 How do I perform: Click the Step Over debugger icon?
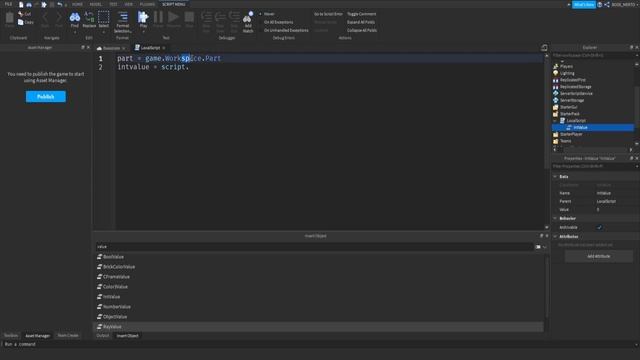(220, 17)
